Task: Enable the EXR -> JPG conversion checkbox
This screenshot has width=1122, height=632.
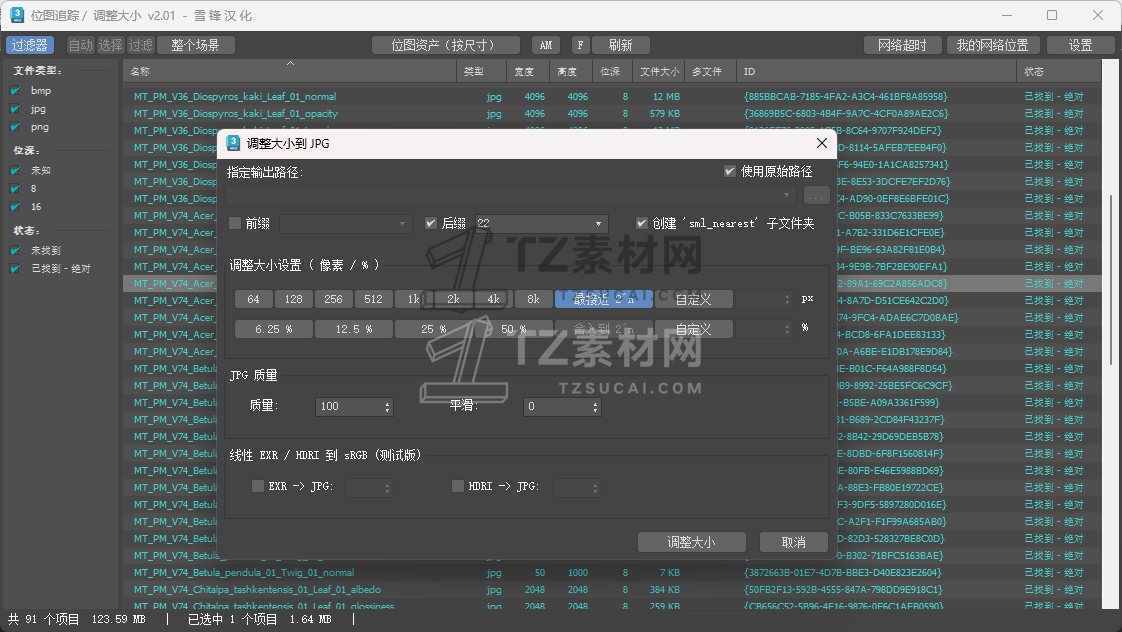Action: pos(258,486)
